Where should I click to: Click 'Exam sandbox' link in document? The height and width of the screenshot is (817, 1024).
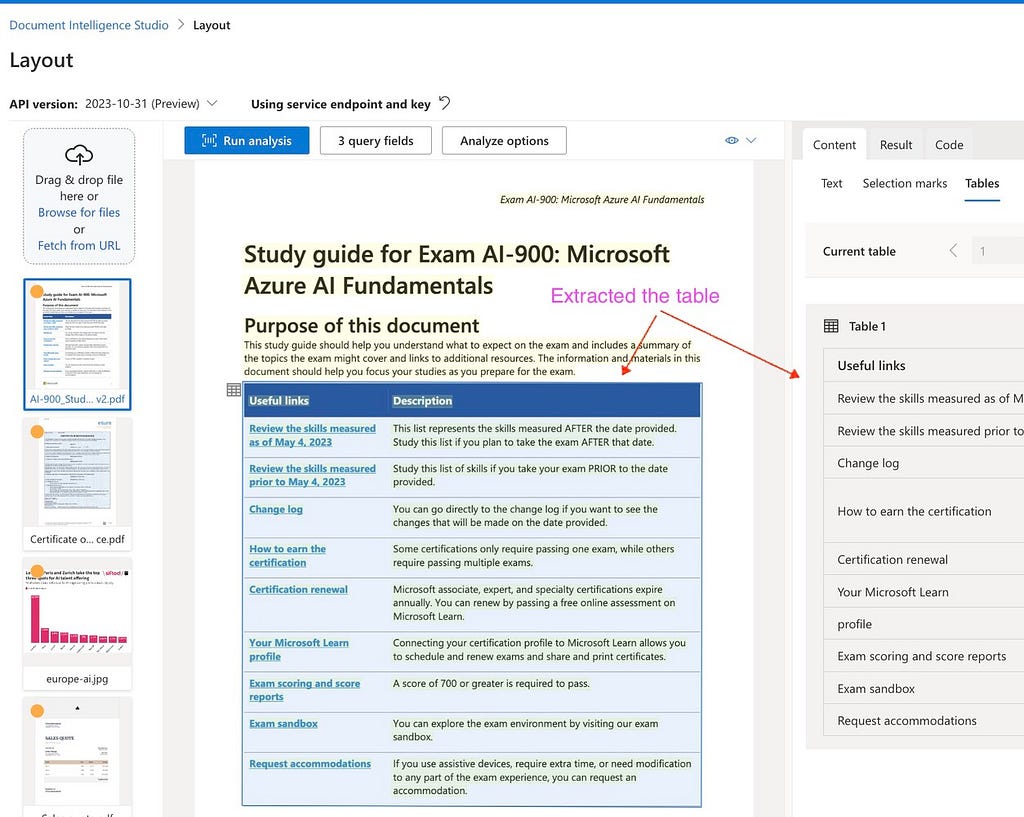(x=283, y=724)
